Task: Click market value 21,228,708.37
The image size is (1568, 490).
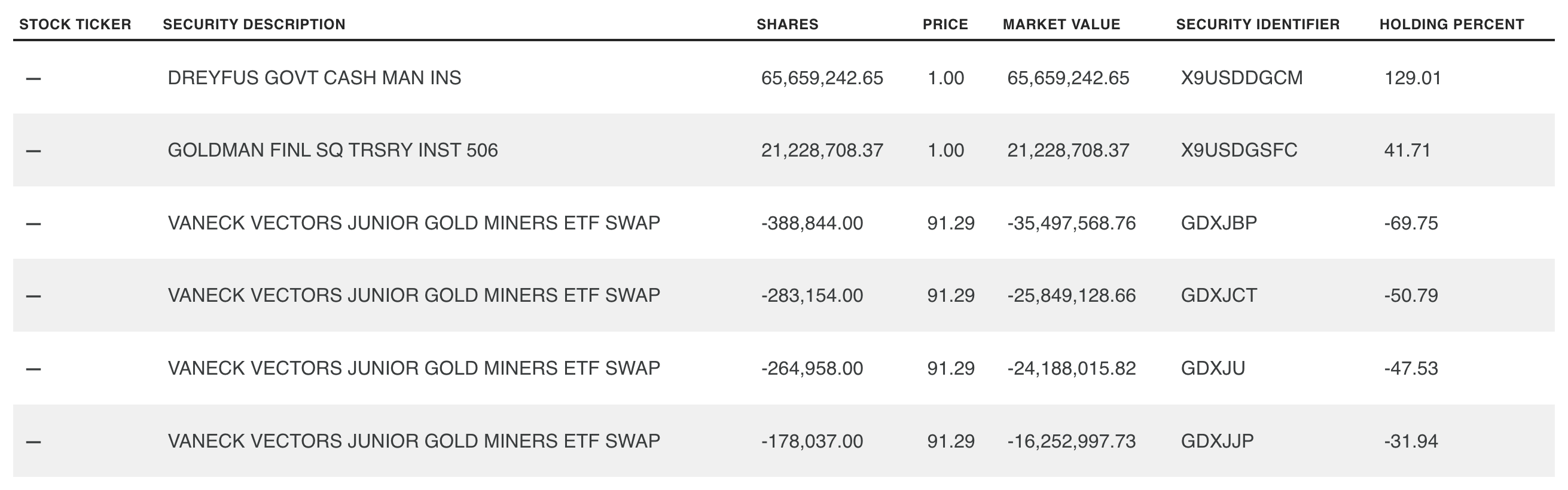Action: pos(1067,150)
